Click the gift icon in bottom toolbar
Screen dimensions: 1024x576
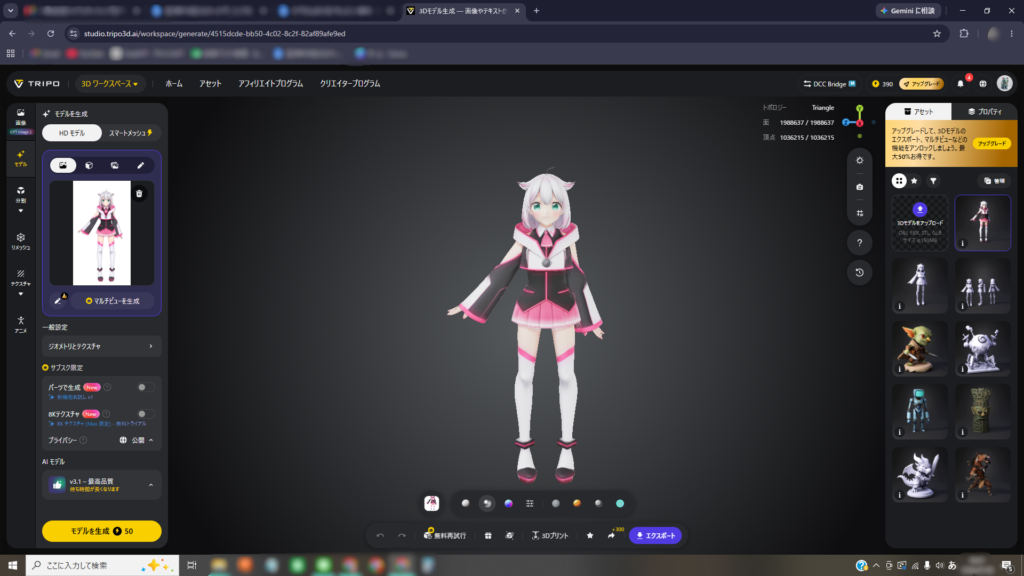click(x=488, y=536)
